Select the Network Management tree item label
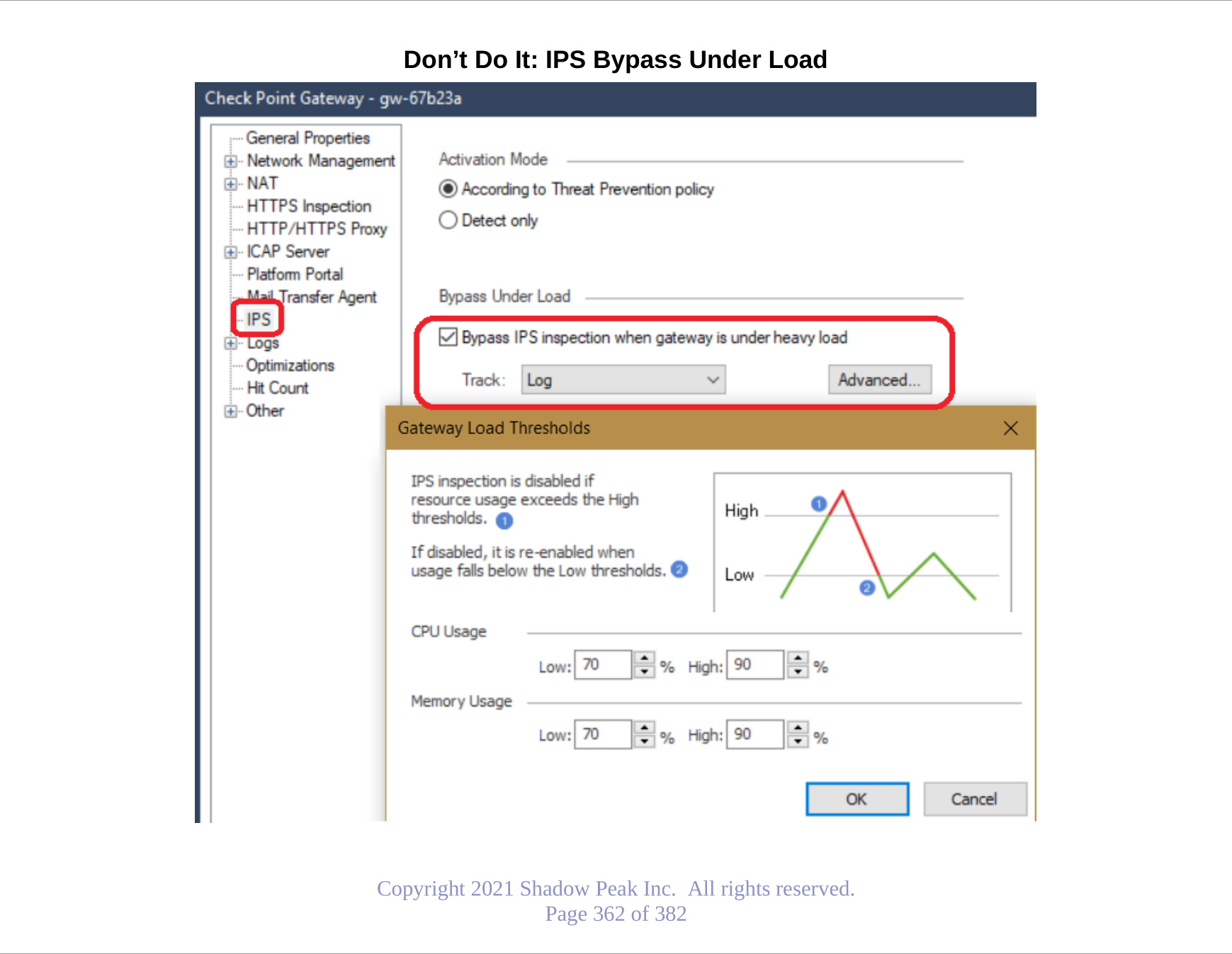 click(321, 161)
